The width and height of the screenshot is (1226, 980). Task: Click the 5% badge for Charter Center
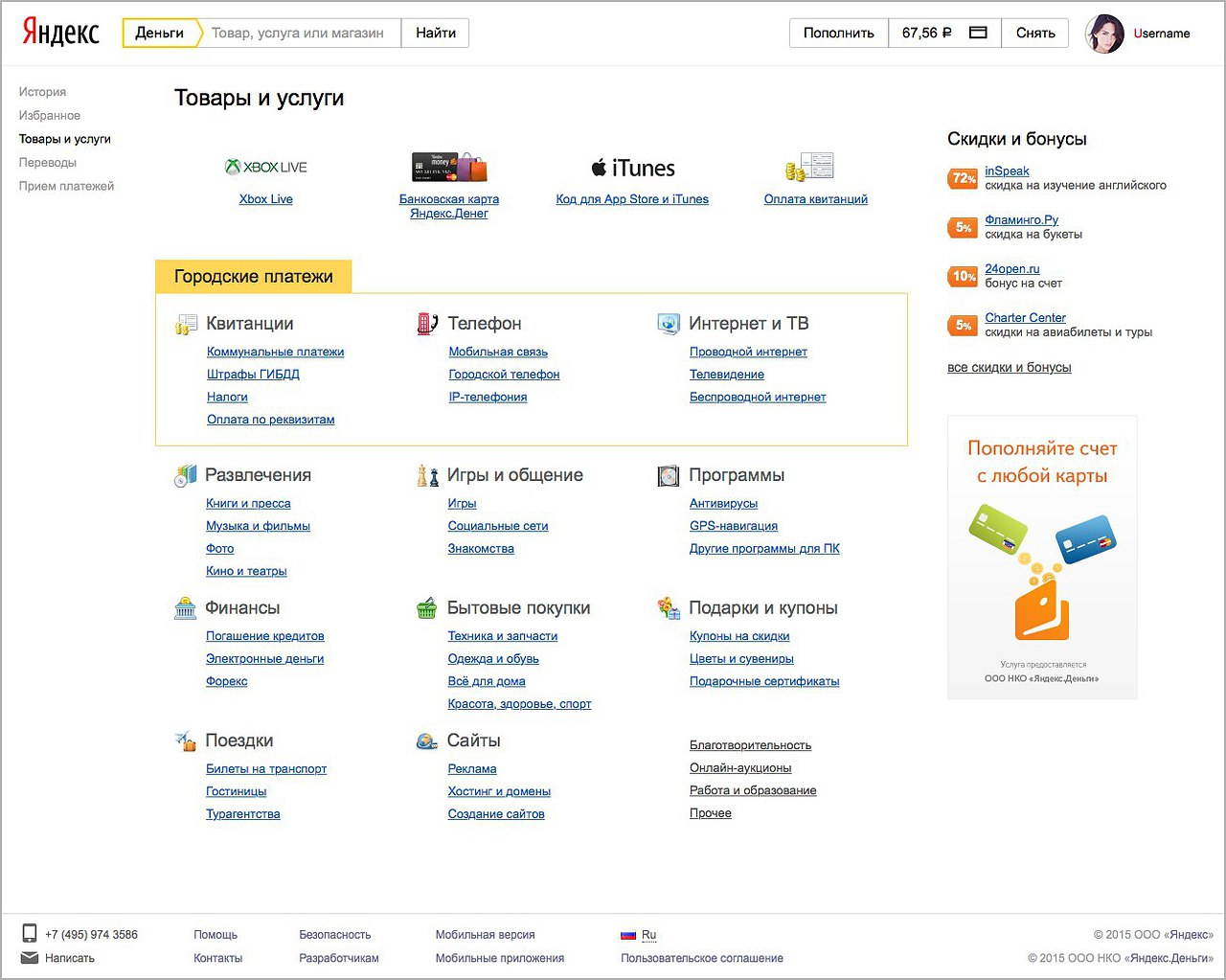(x=963, y=325)
